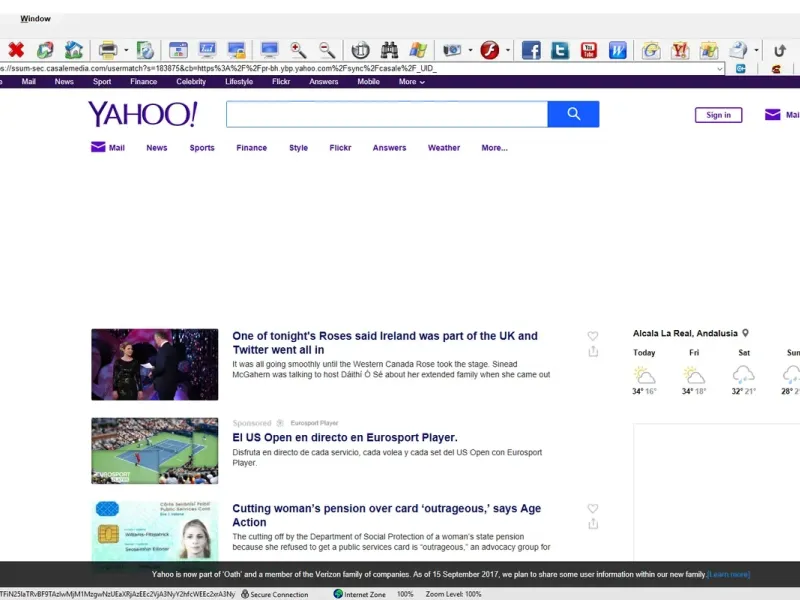800x600 pixels.
Task: Expand the address bar URL dropdown
Action: 719,68
